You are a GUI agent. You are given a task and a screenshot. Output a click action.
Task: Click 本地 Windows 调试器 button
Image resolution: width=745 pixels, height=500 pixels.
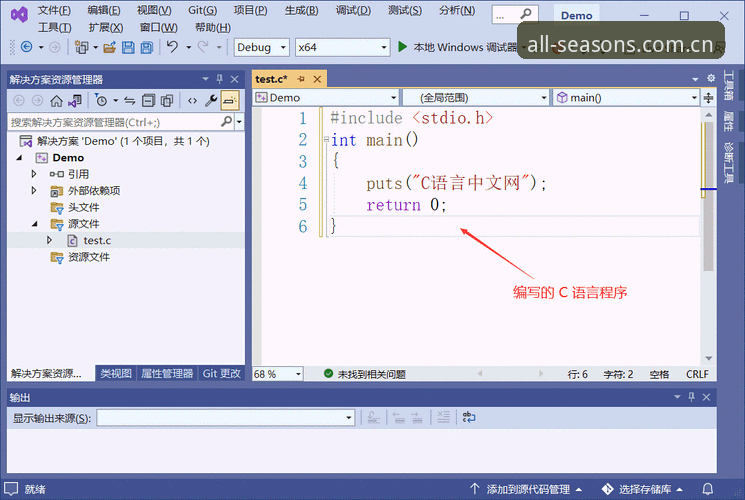point(458,47)
